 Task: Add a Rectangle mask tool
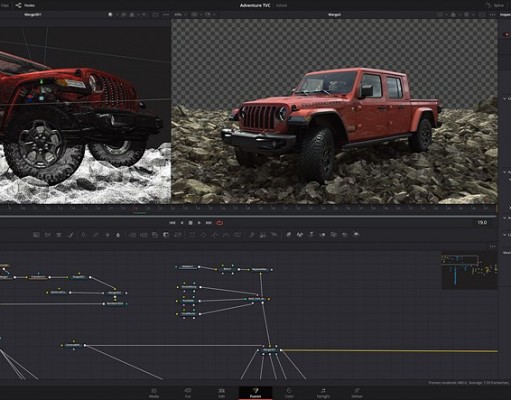192,235
